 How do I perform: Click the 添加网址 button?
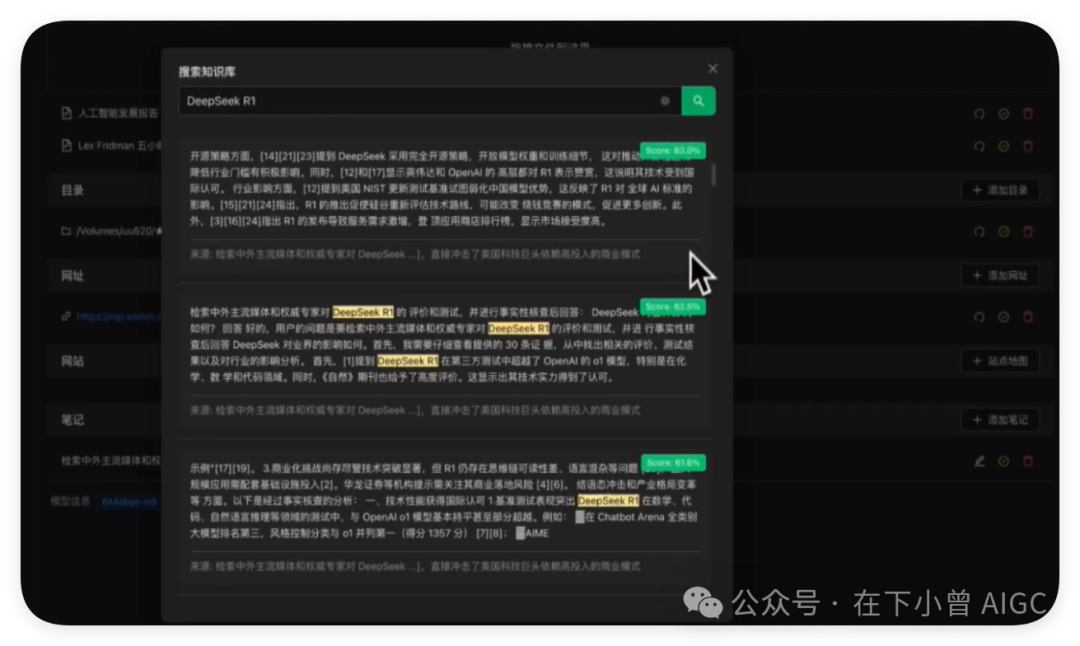pyautogui.click(x=999, y=275)
